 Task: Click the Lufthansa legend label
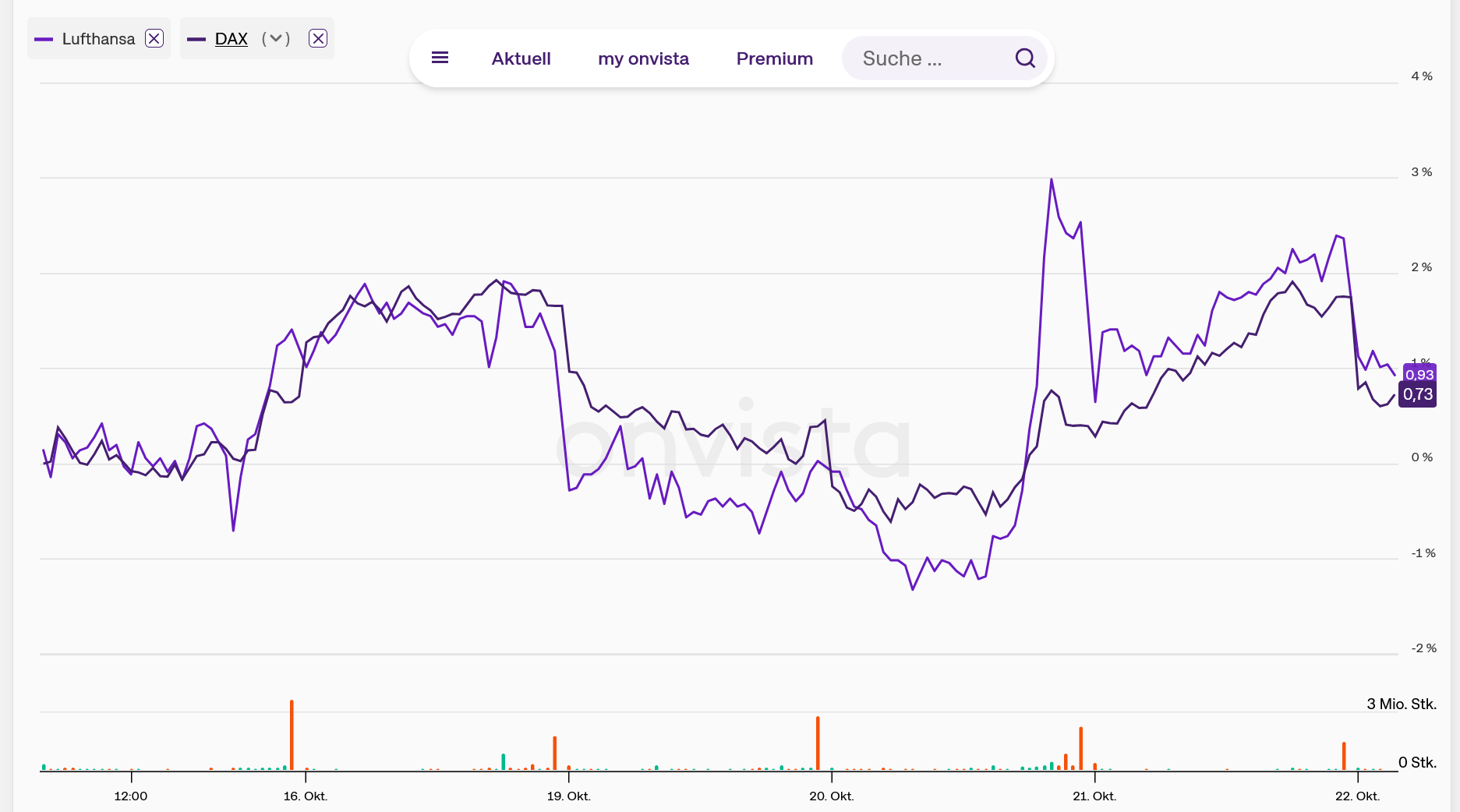[x=98, y=39]
